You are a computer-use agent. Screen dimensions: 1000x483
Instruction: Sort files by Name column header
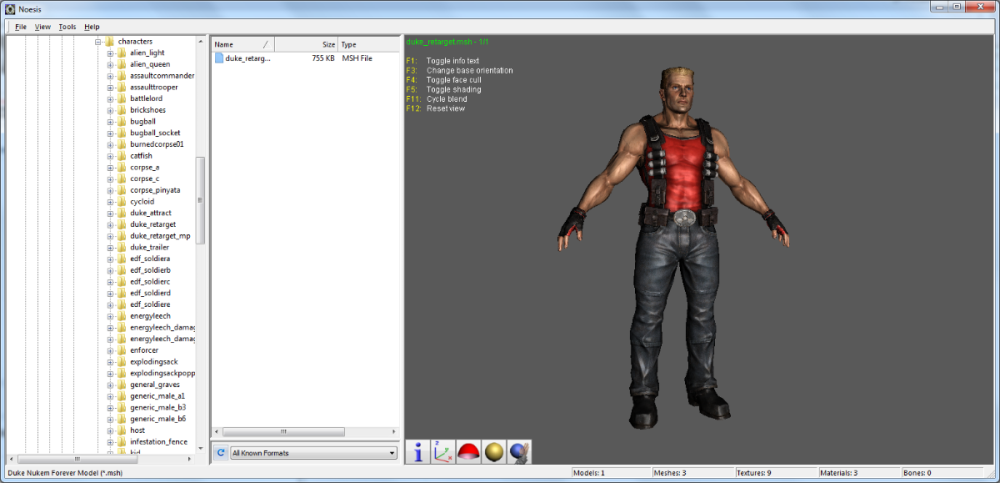point(240,45)
